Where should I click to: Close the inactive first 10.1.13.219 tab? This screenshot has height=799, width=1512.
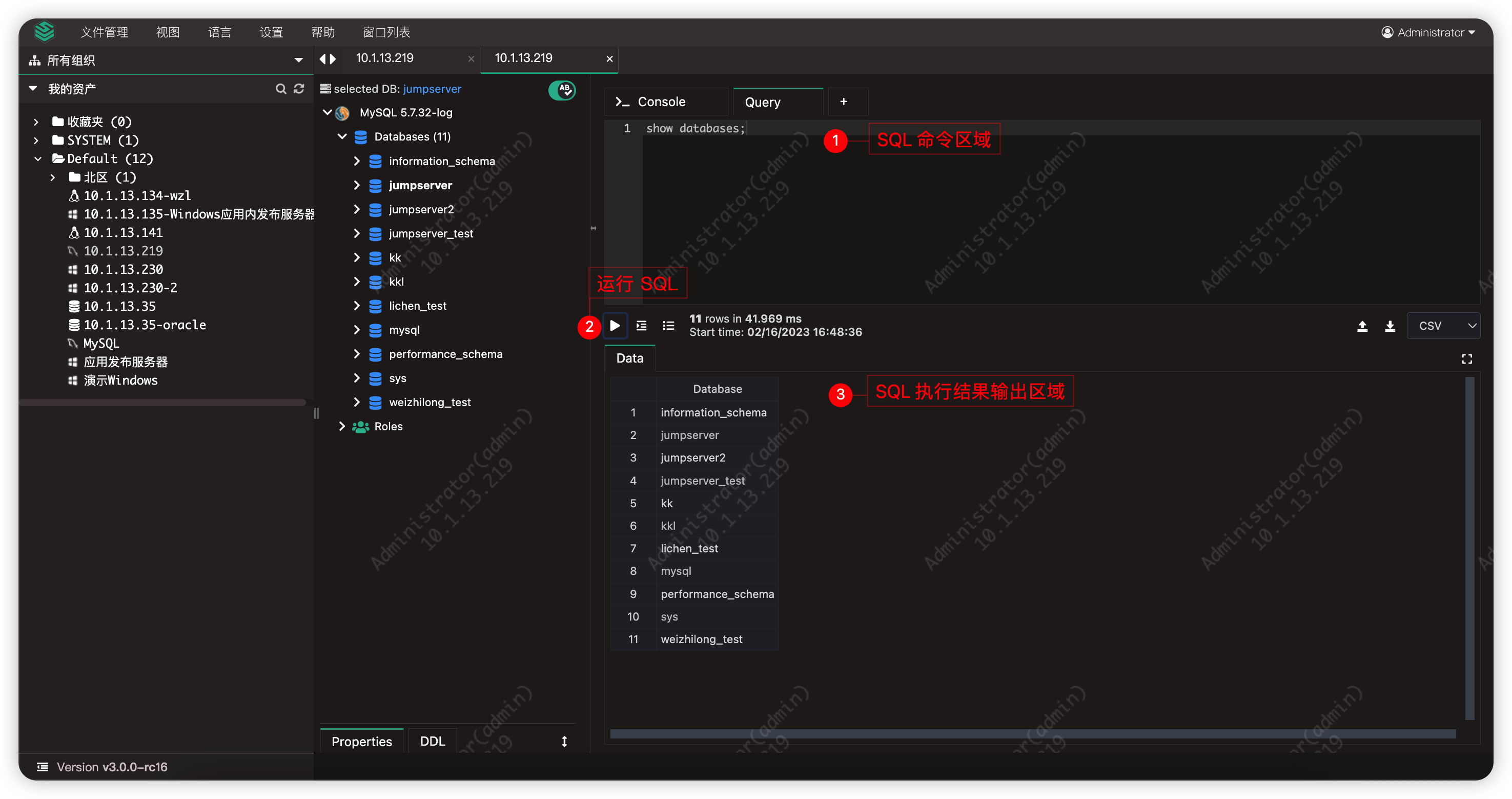pyautogui.click(x=471, y=59)
